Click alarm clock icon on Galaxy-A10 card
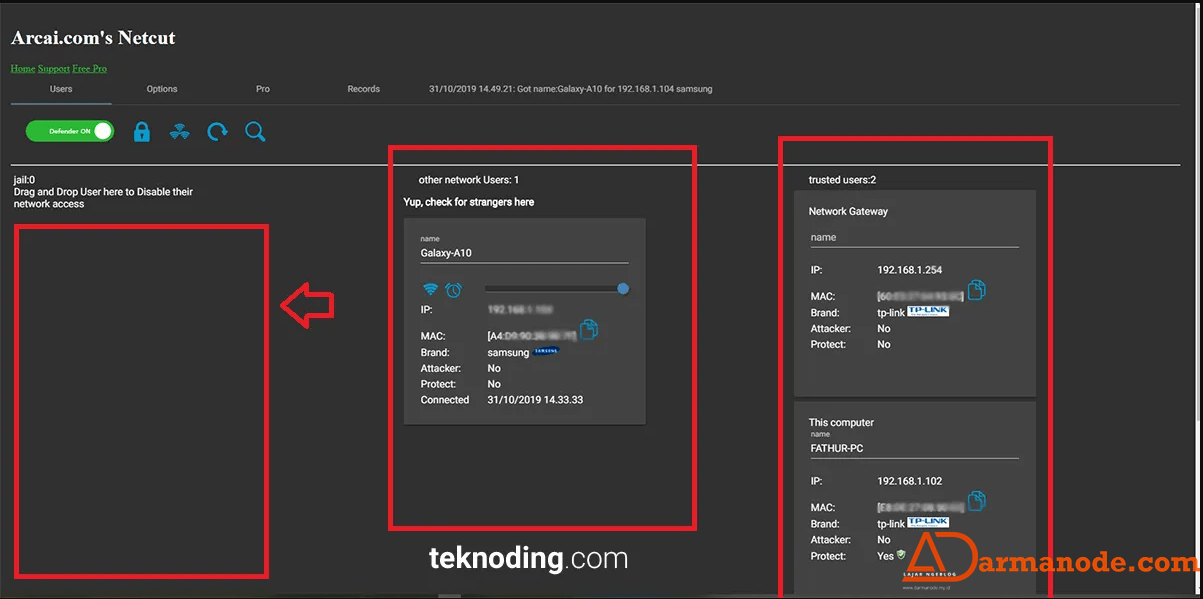 pos(453,289)
